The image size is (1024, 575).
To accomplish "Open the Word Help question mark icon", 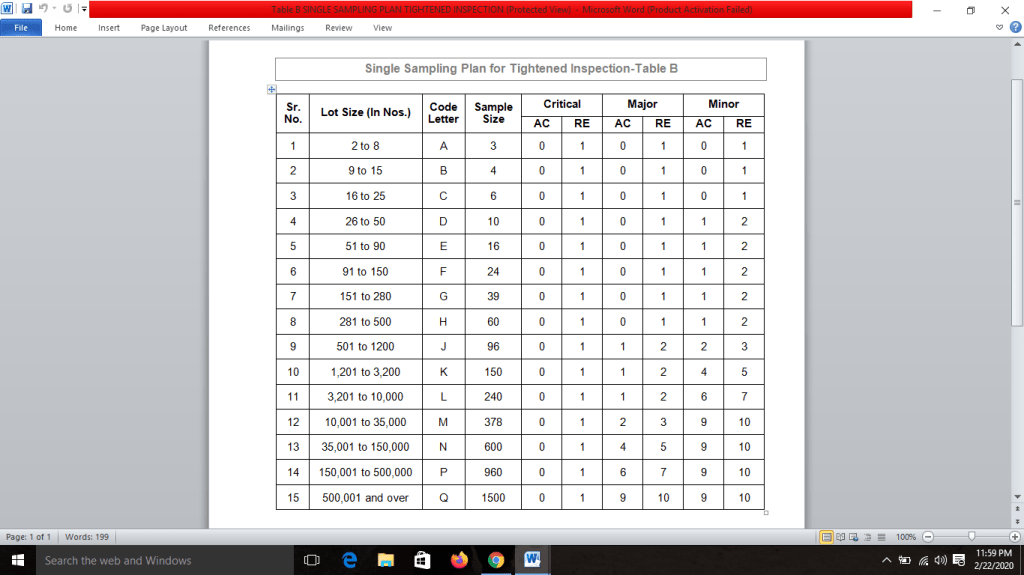I will pos(1013,28).
